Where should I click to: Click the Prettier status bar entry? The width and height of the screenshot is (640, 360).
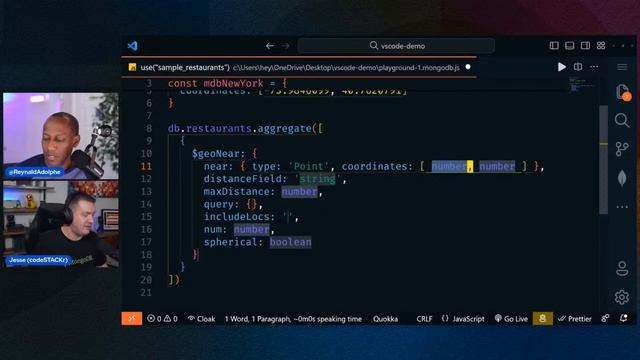pyautogui.click(x=575, y=319)
